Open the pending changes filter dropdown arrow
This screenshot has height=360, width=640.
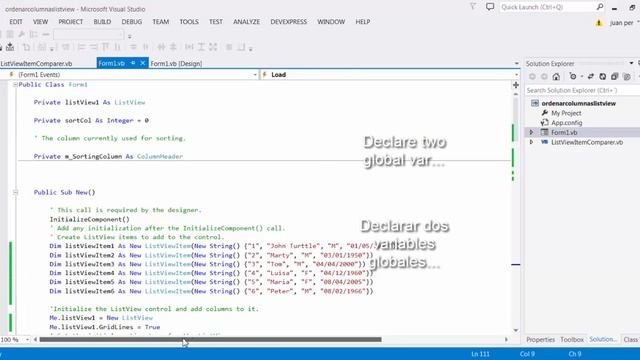[582, 77]
